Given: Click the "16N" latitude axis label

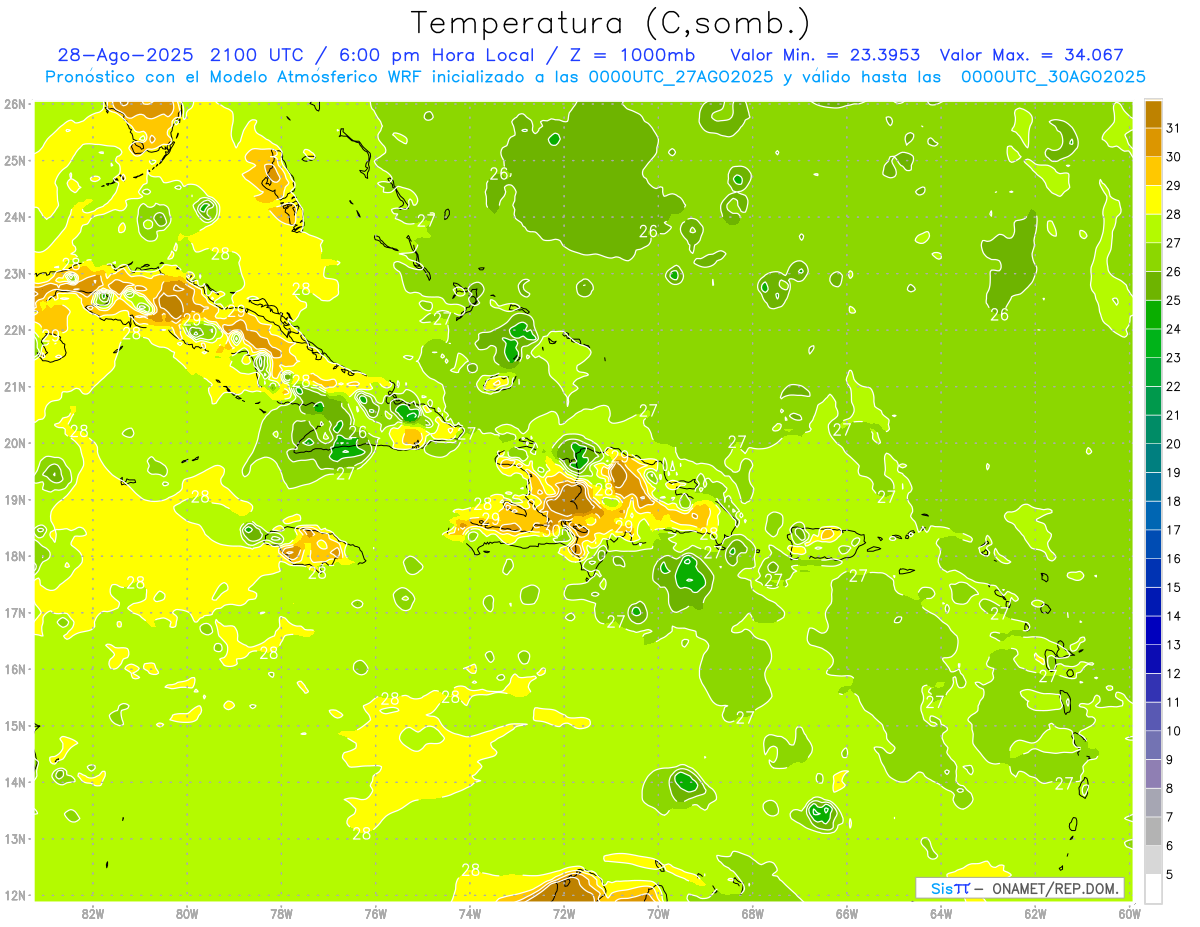Looking at the screenshot, I should [15, 669].
